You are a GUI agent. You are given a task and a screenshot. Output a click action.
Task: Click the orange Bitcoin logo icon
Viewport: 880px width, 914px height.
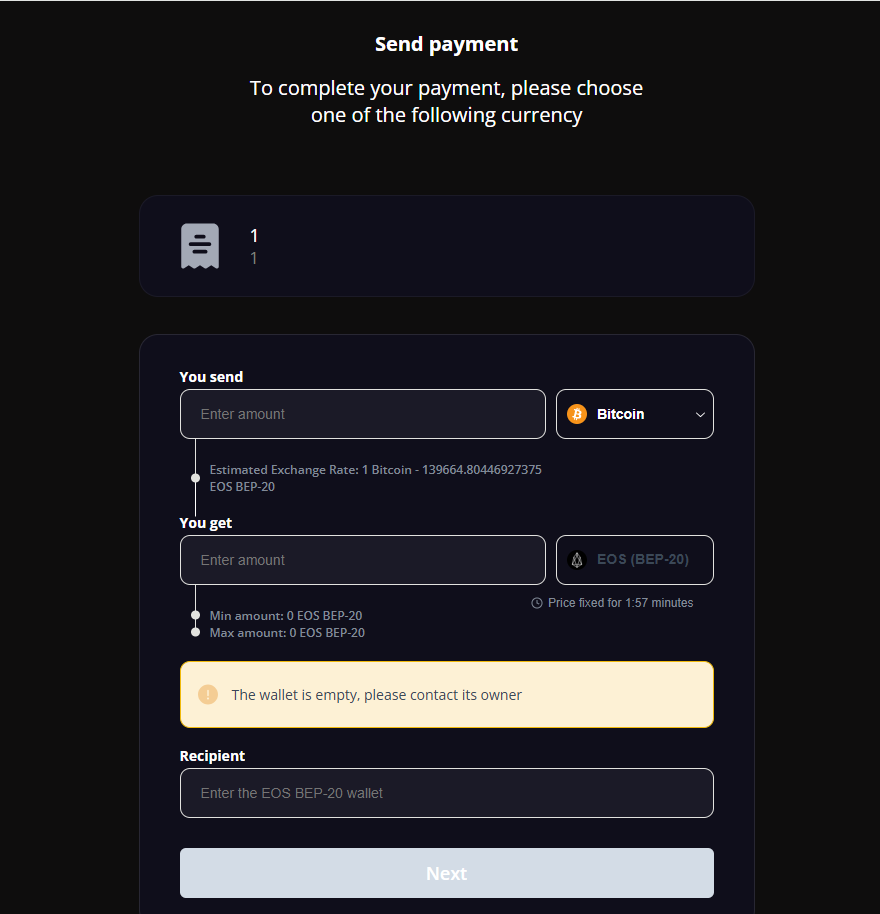tap(577, 414)
